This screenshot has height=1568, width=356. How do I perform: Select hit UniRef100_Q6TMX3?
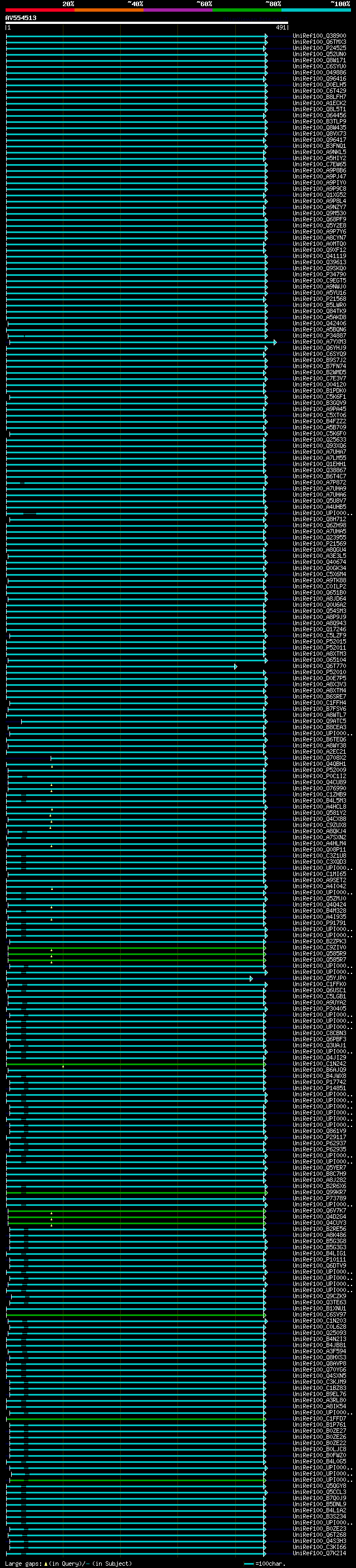pos(319,42)
